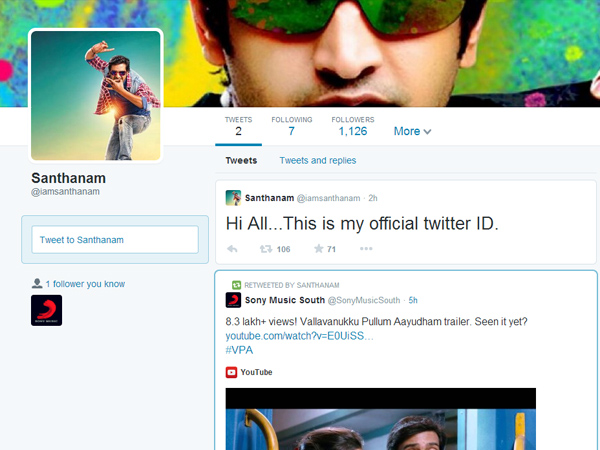Click the reply arrow icon under Santhanam's tweet
The image size is (600, 450).
[232, 249]
